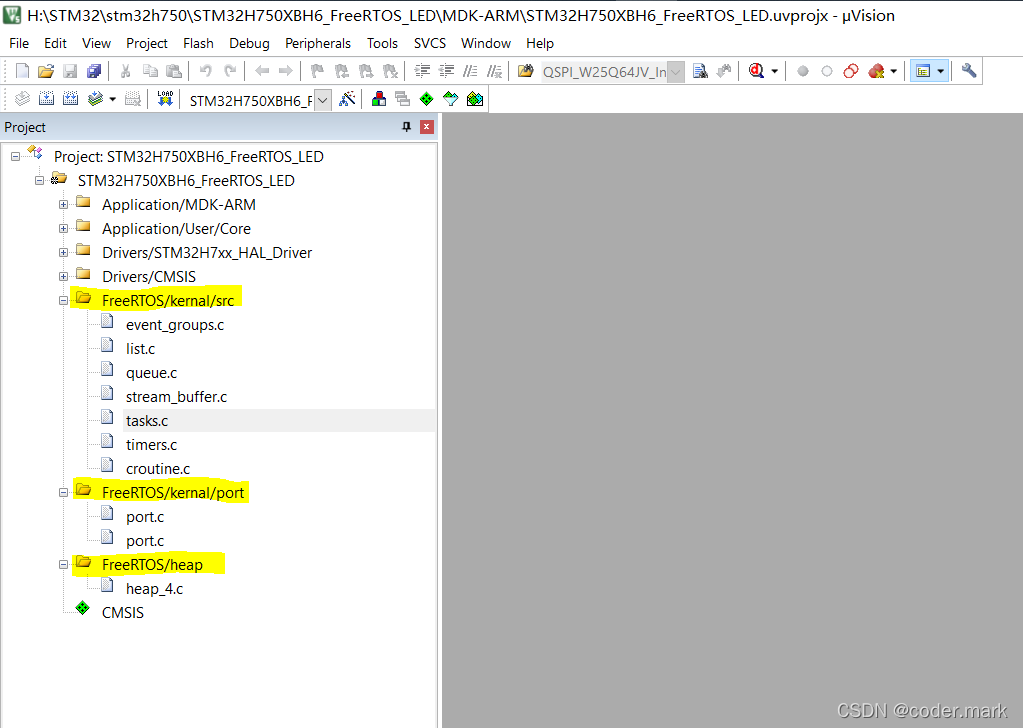Insert breakpoint with red circle icon
This screenshot has height=728, width=1023.
coord(803,71)
